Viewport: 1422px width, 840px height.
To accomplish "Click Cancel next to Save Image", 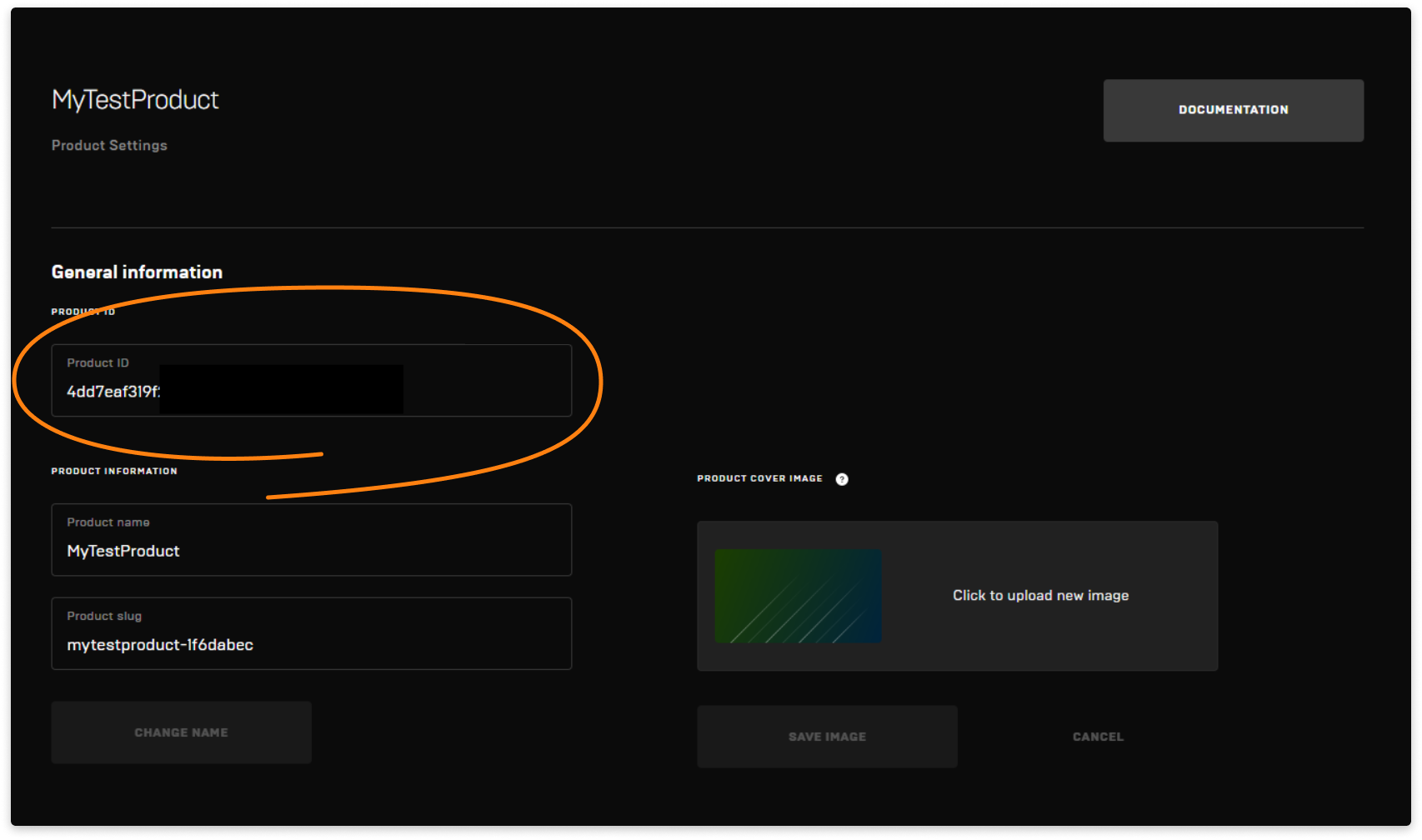I will pos(1098,737).
